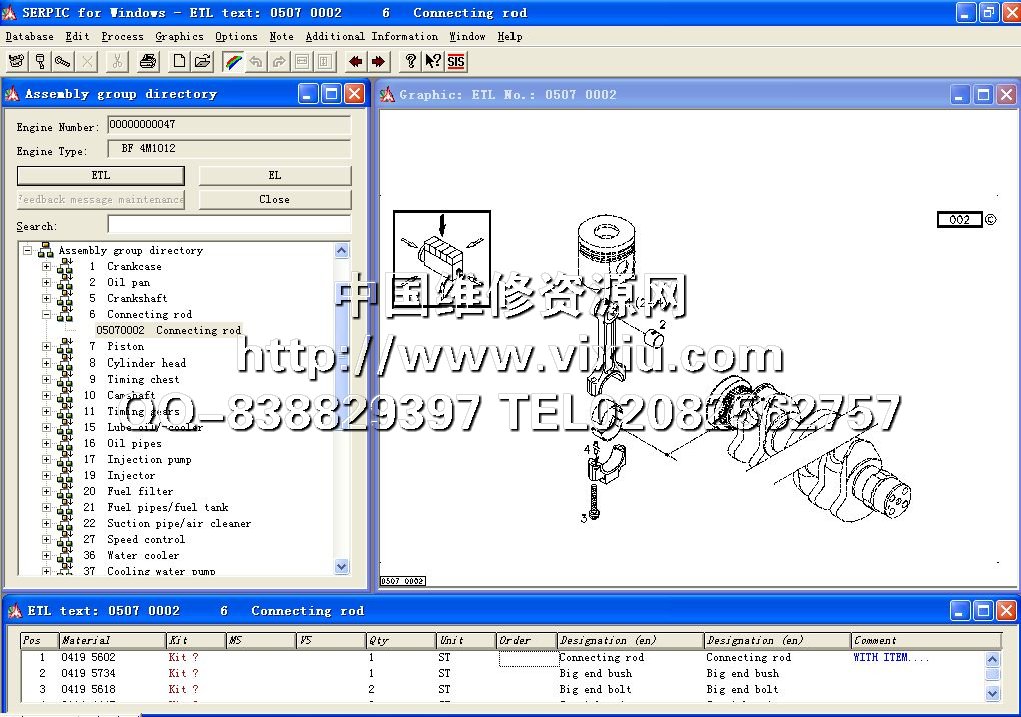Expand the Crankcase tree node
1021x717 pixels.
point(46,267)
